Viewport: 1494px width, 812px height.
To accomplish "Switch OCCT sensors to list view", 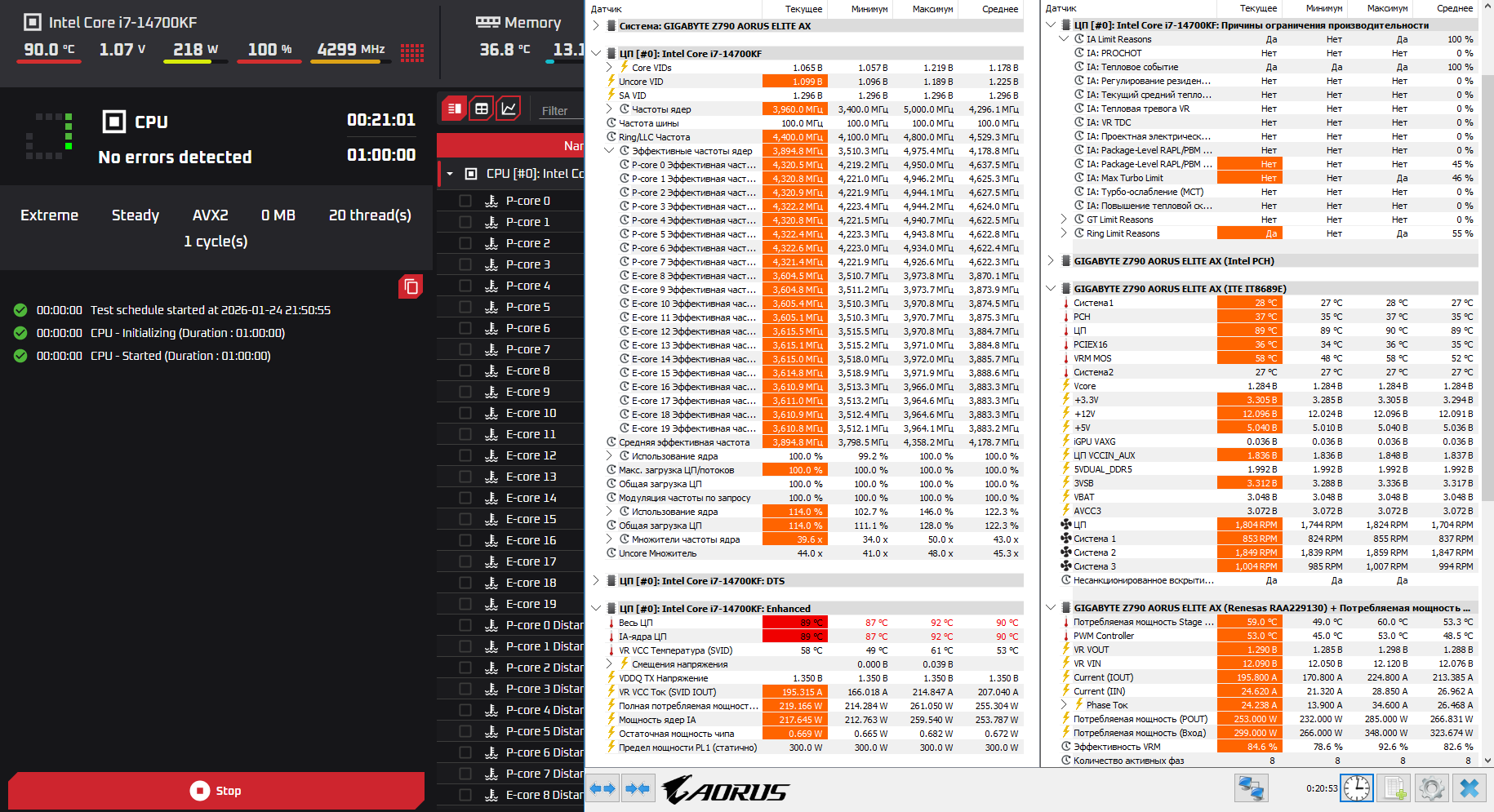I will [x=455, y=109].
